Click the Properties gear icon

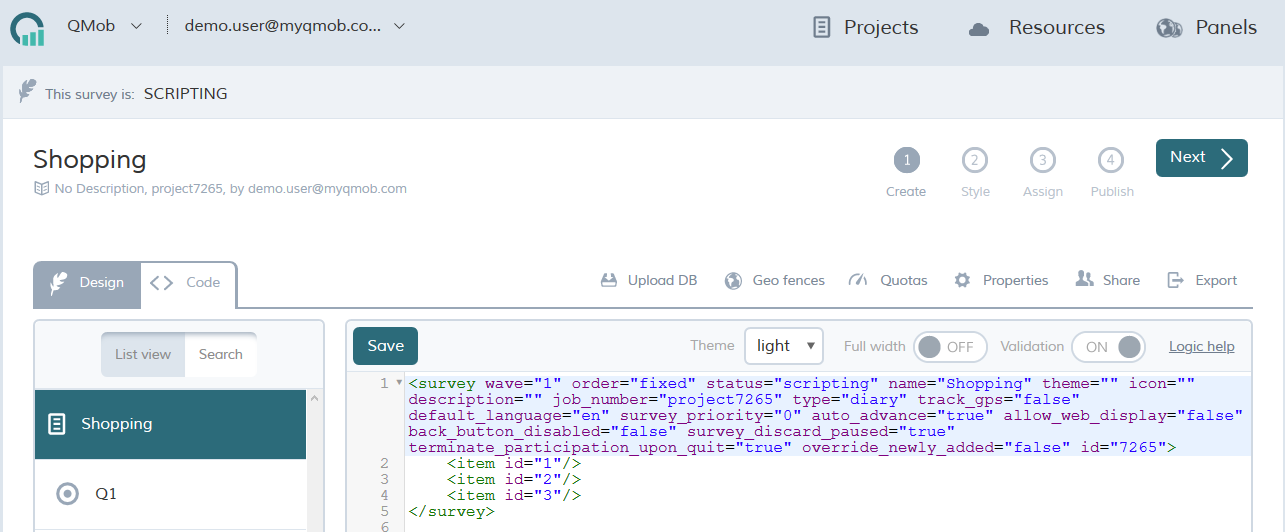point(962,280)
